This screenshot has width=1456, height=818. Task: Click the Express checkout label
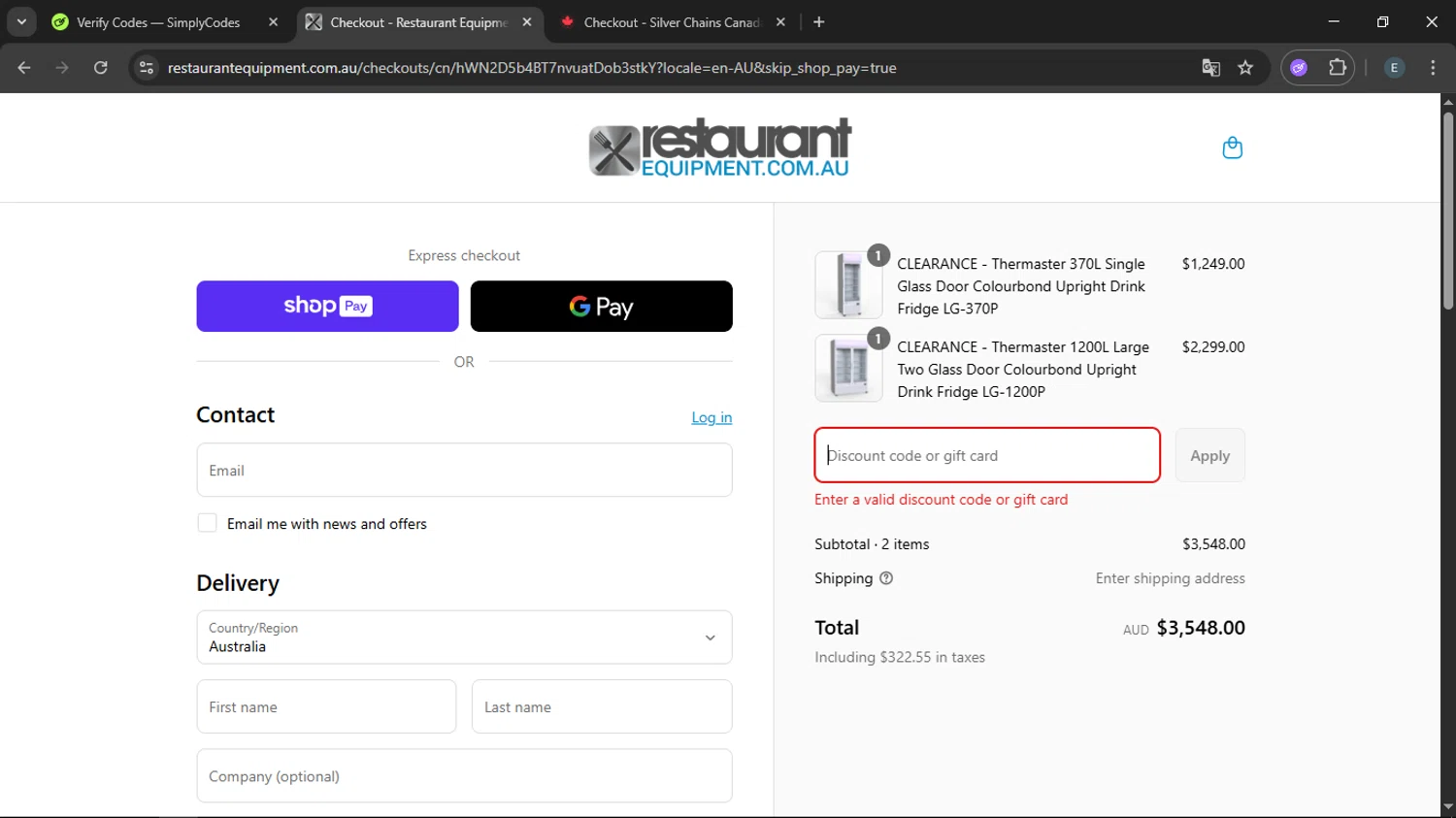(464, 255)
